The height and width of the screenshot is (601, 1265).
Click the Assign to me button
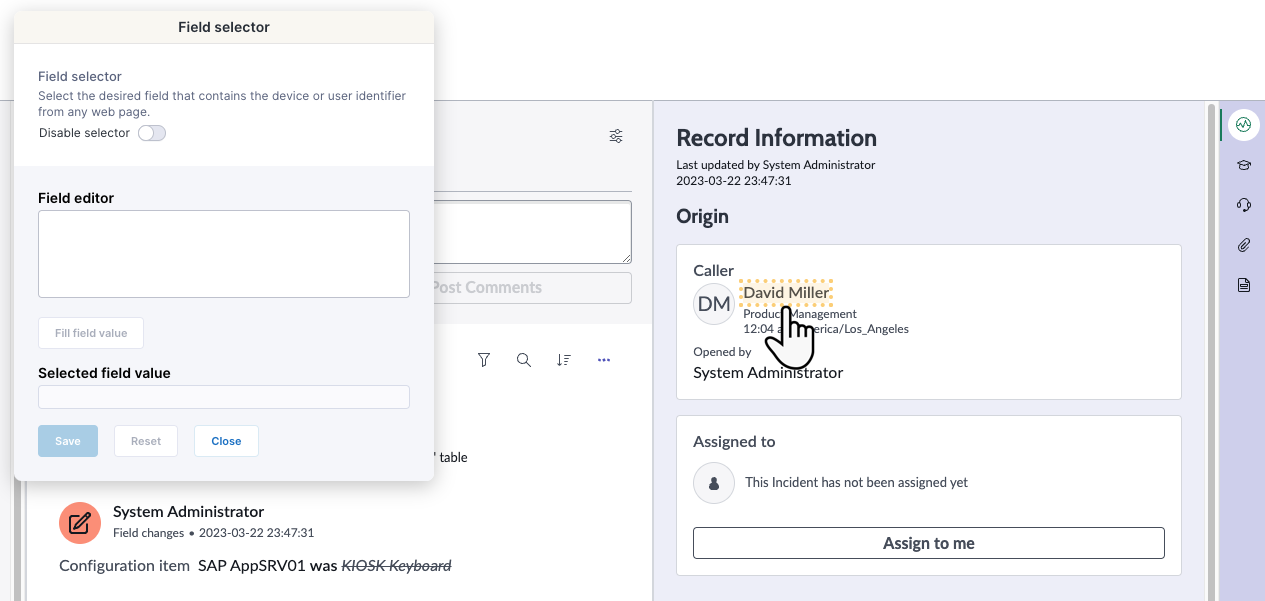click(928, 543)
